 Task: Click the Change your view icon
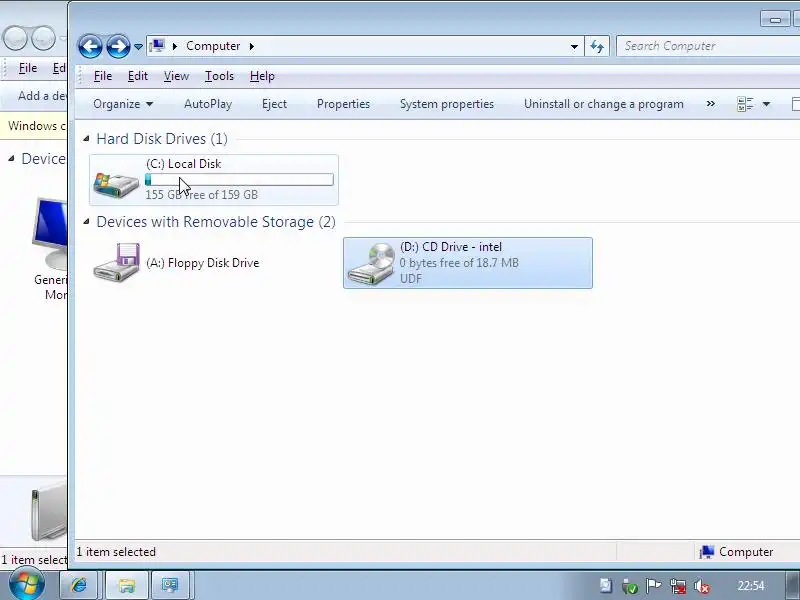tap(745, 104)
